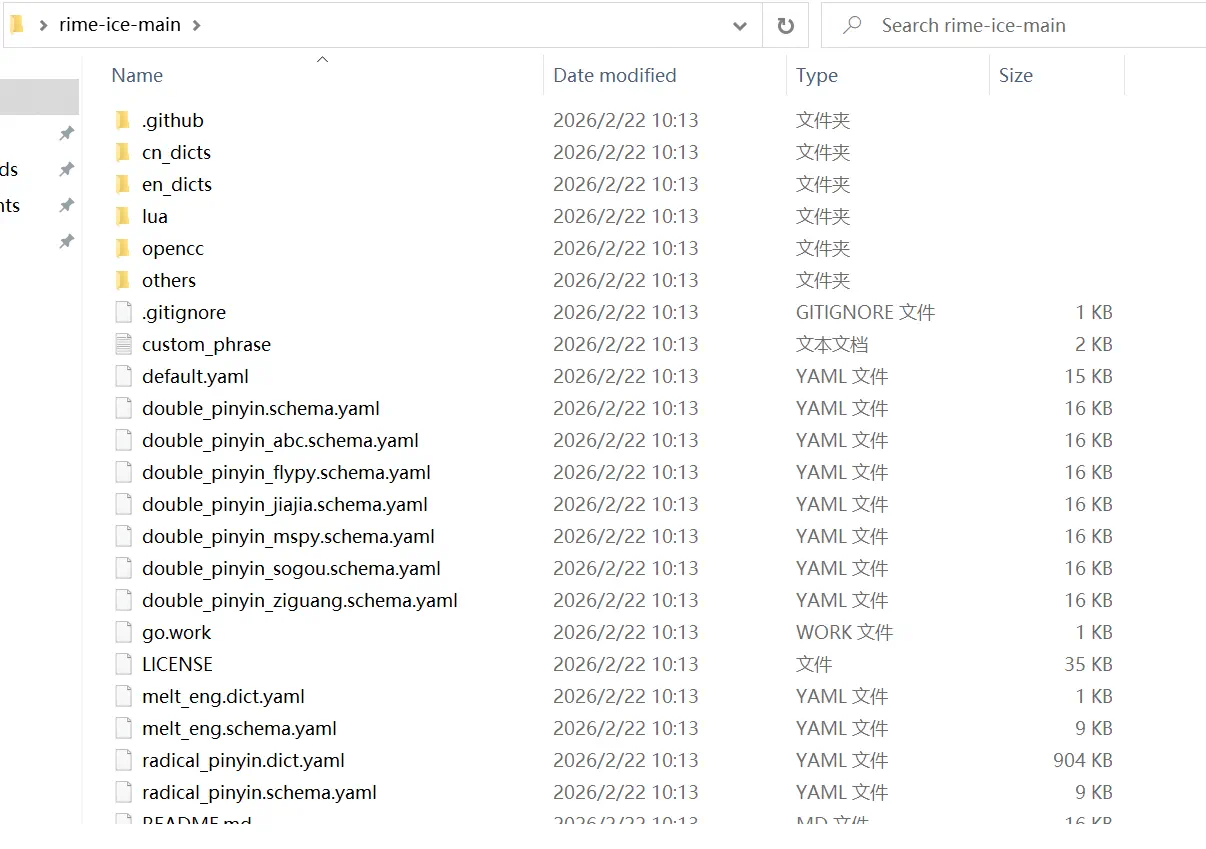This screenshot has width=1206, height=849.
Task: Click the rime-ice-main breadcrumb in address bar
Action: (x=120, y=25)
